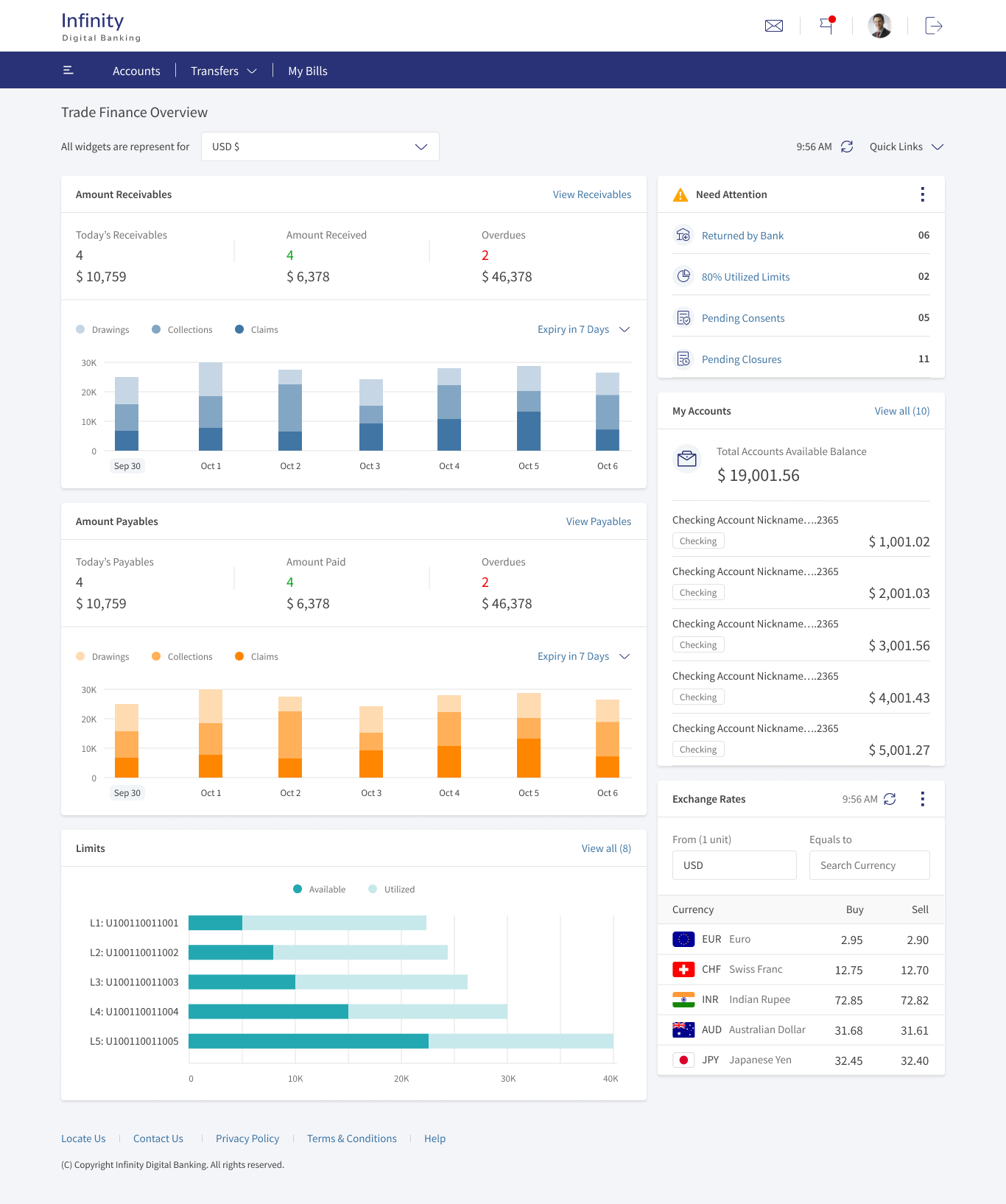Toggle Claims series in Payables chart
The height and width of the screenshot is (1204, 1006).
pyautogui.click(x=256, y=656)
